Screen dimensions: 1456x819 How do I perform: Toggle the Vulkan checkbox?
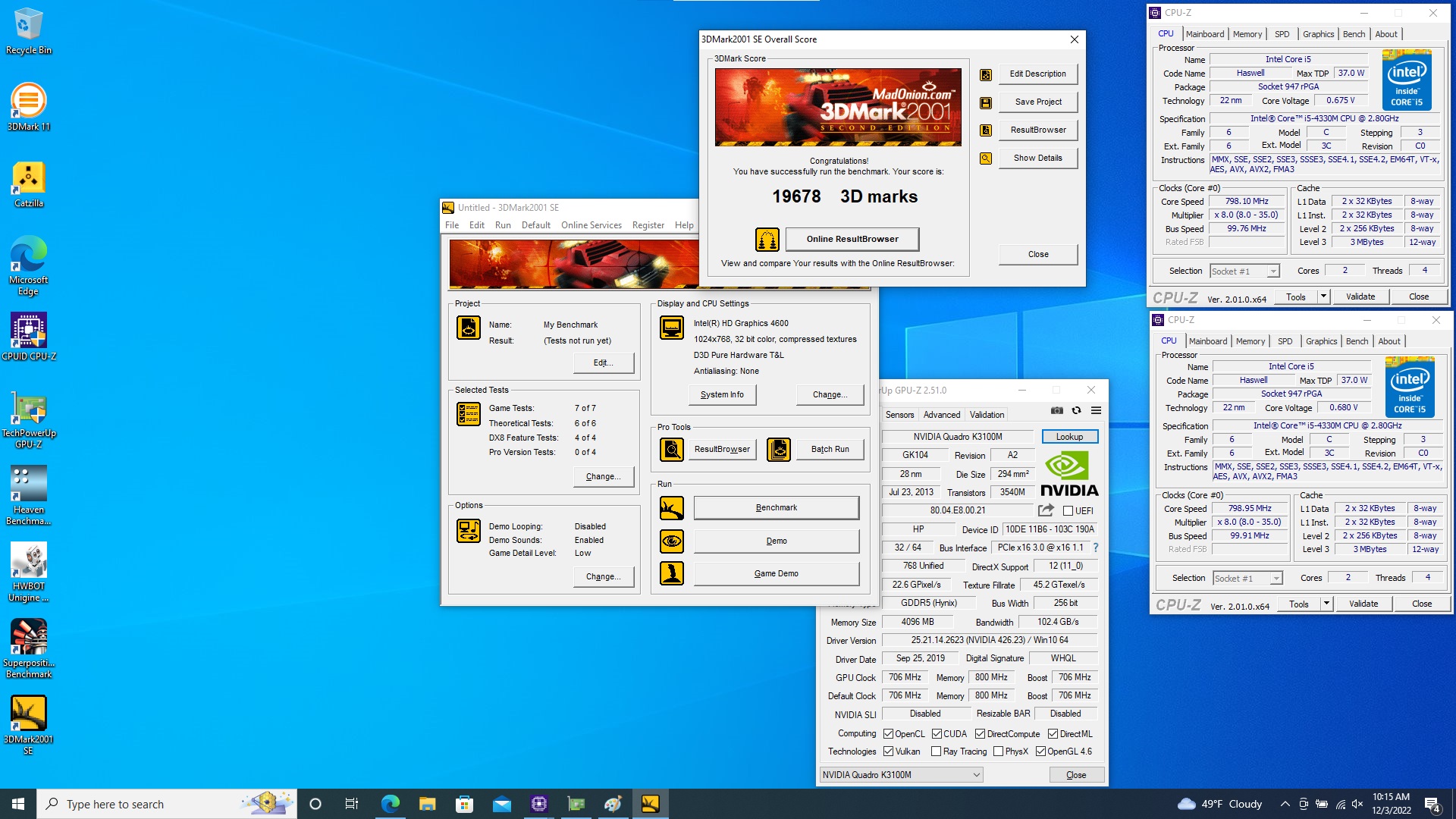[889, 752]
